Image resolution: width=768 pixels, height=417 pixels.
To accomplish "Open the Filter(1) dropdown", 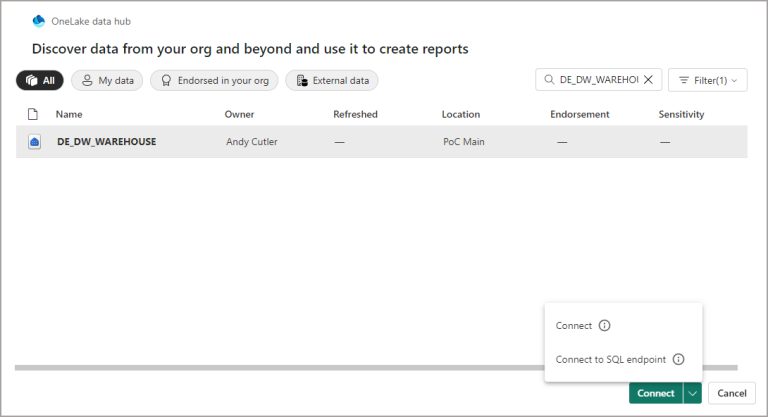I will 706,80.
